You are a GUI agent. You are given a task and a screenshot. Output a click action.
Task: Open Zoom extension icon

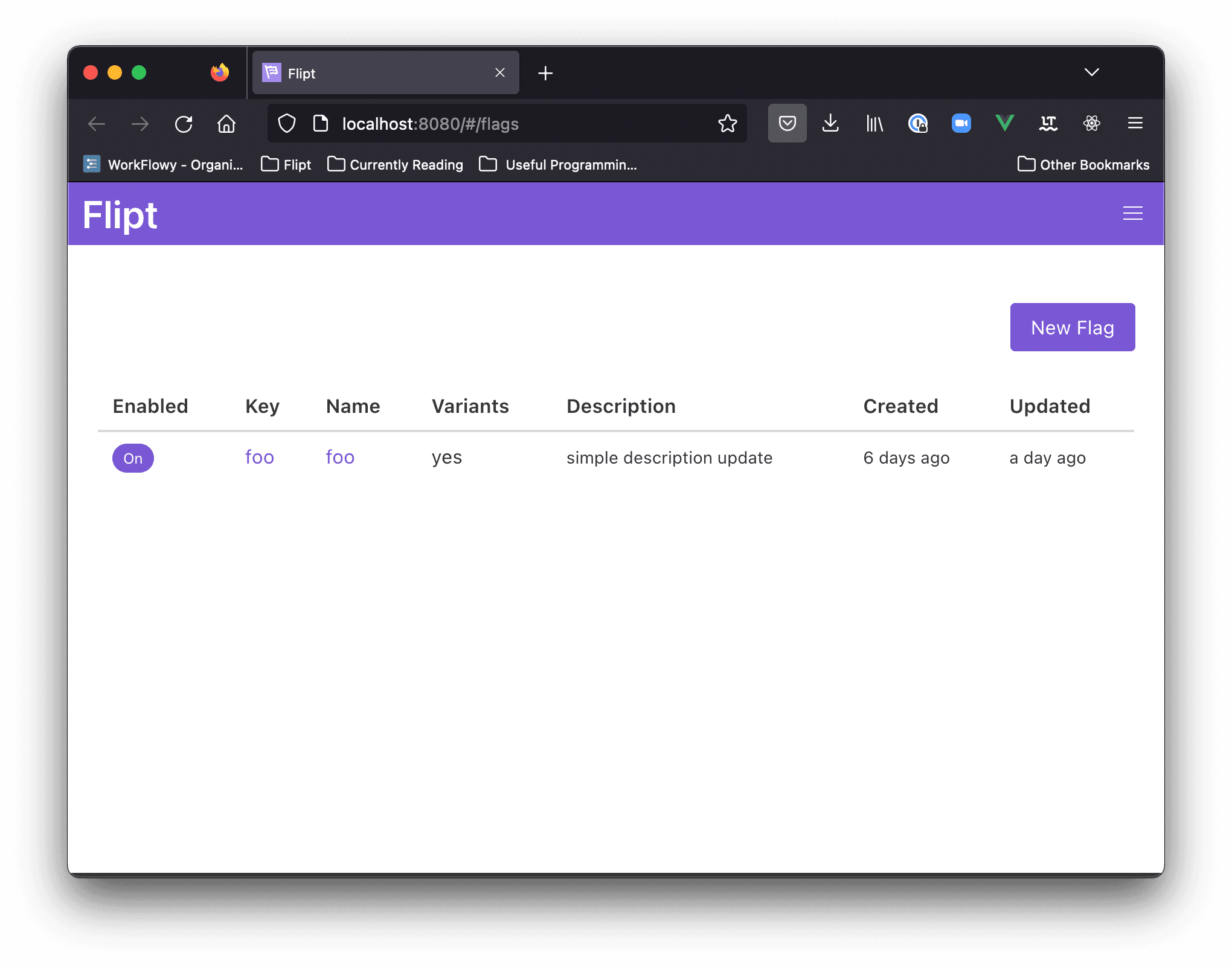(x=961, y=124)
